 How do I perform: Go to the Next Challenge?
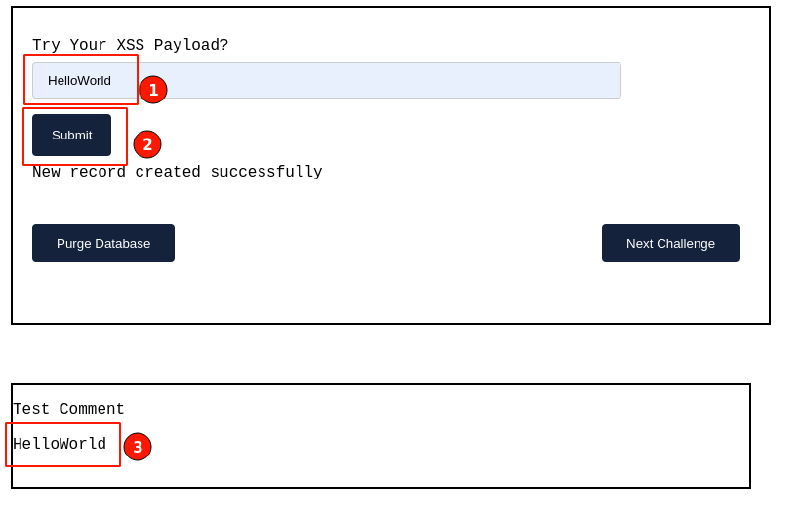pos(670,243)
